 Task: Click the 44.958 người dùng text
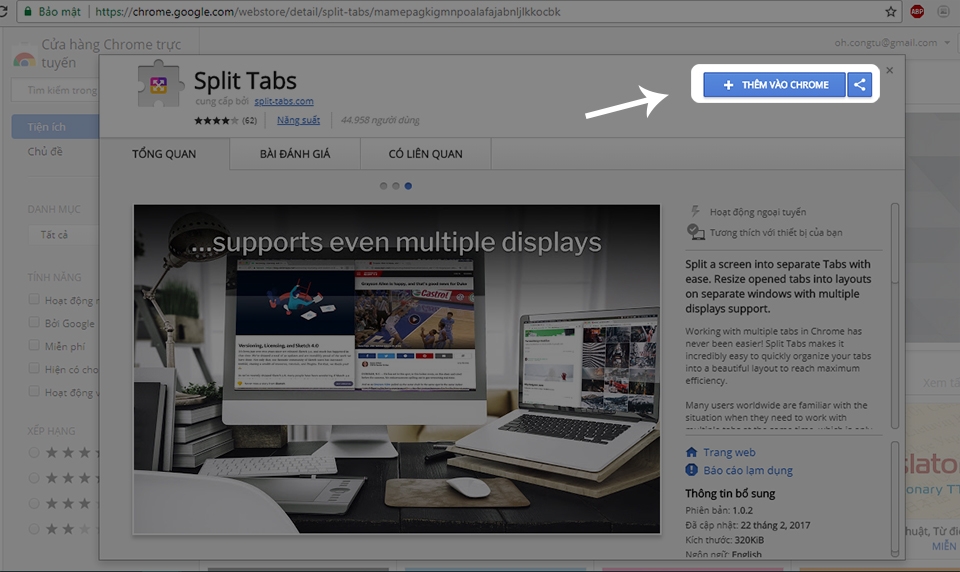380,120
